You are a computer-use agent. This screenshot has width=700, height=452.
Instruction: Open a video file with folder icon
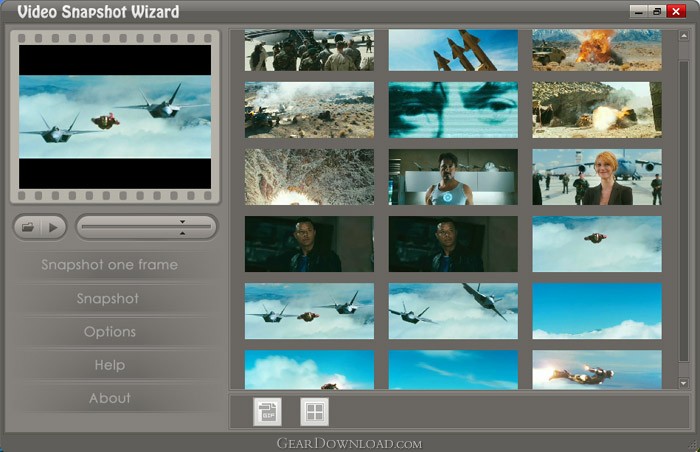click(28, 227)
